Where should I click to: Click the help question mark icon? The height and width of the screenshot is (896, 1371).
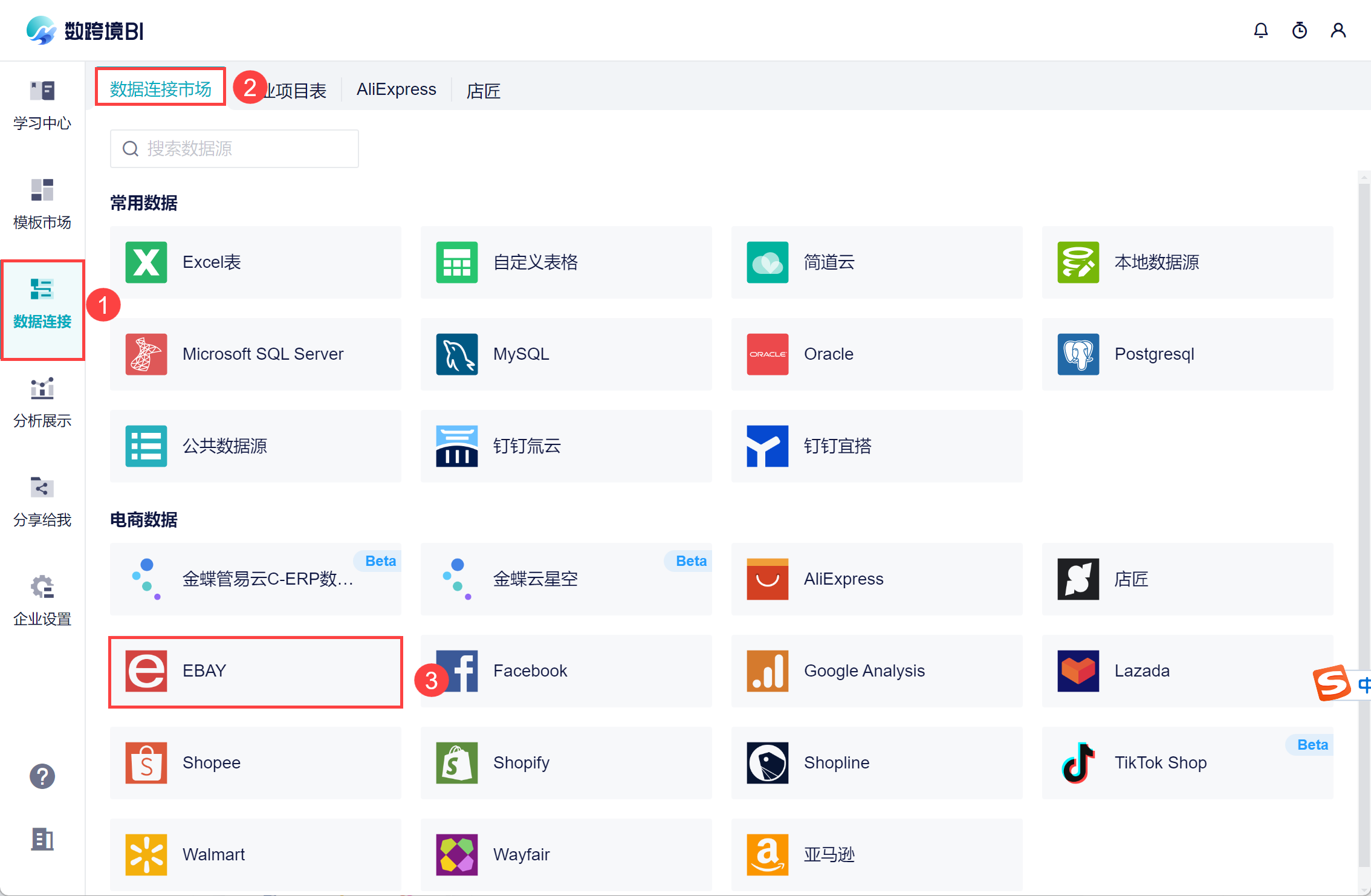tap(42, 776)
